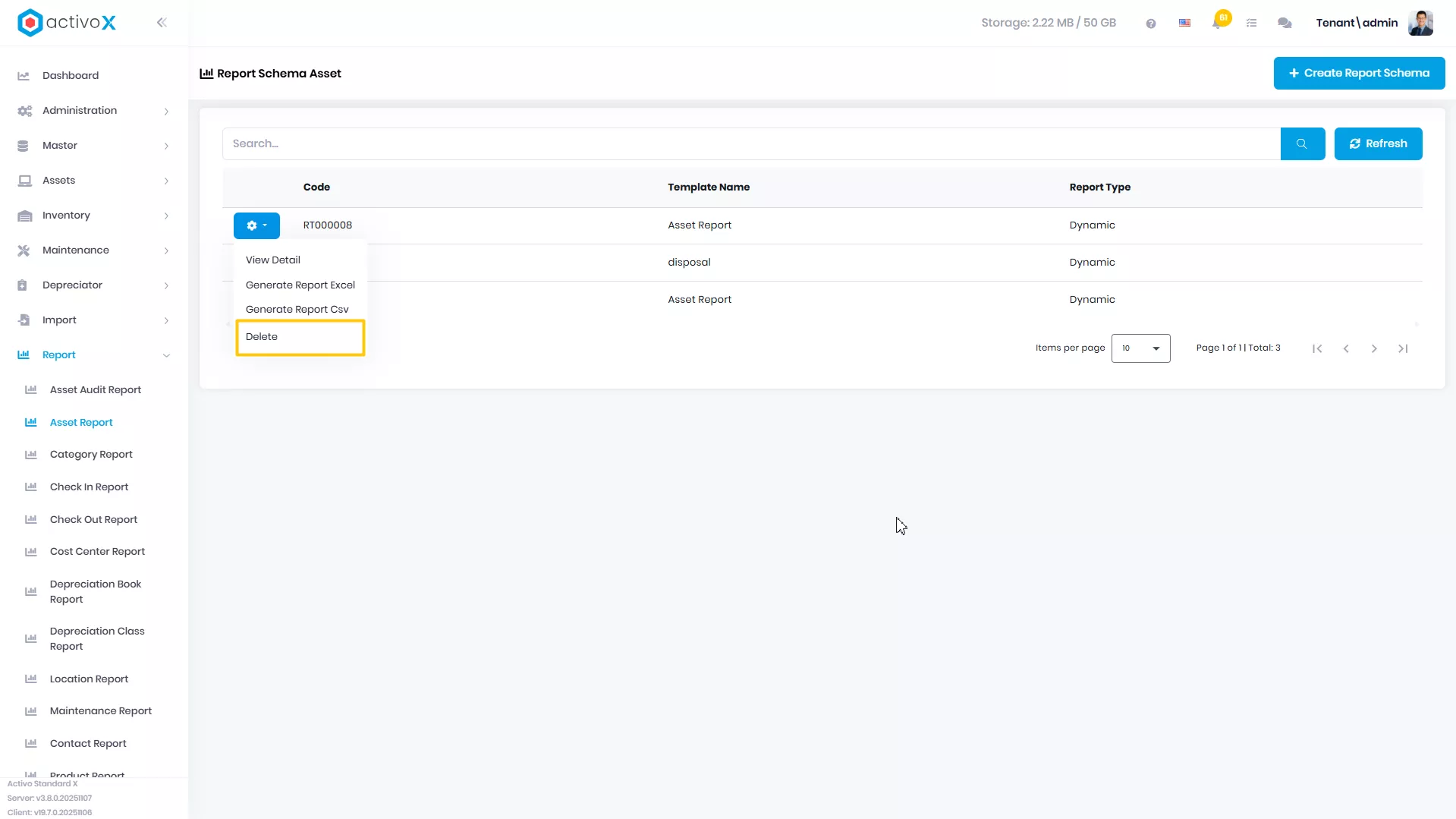Click the Depreciator icon in sidebar
This screenshot has width=1456, height=819.
22,285
